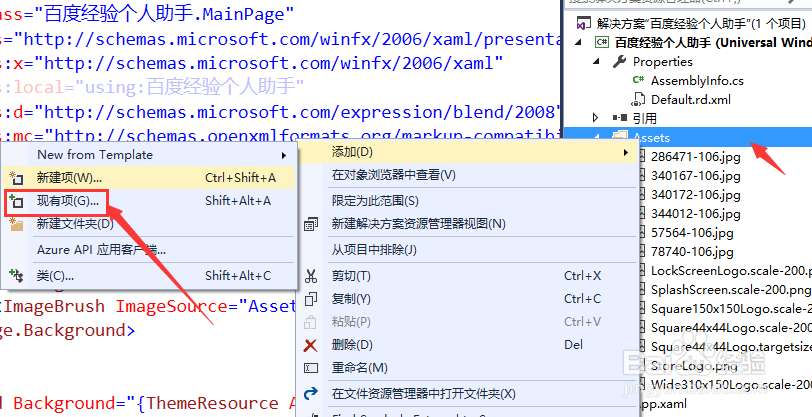
Task: Open the 添加(D) context menu item
Action: pyautogui.click(x=468, y=152)
